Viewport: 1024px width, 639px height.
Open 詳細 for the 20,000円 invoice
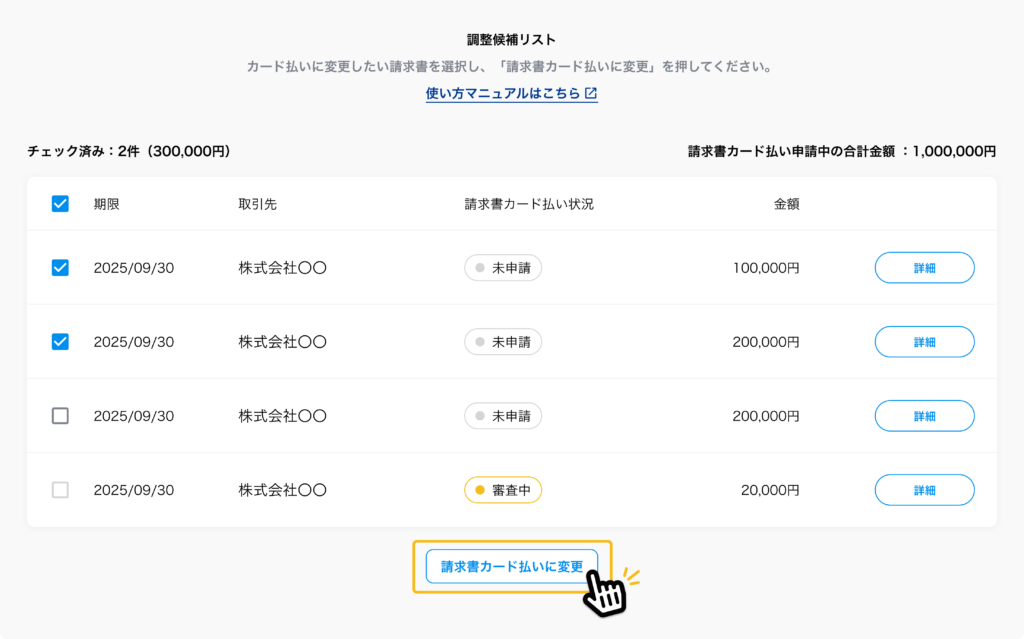point(924,490)
